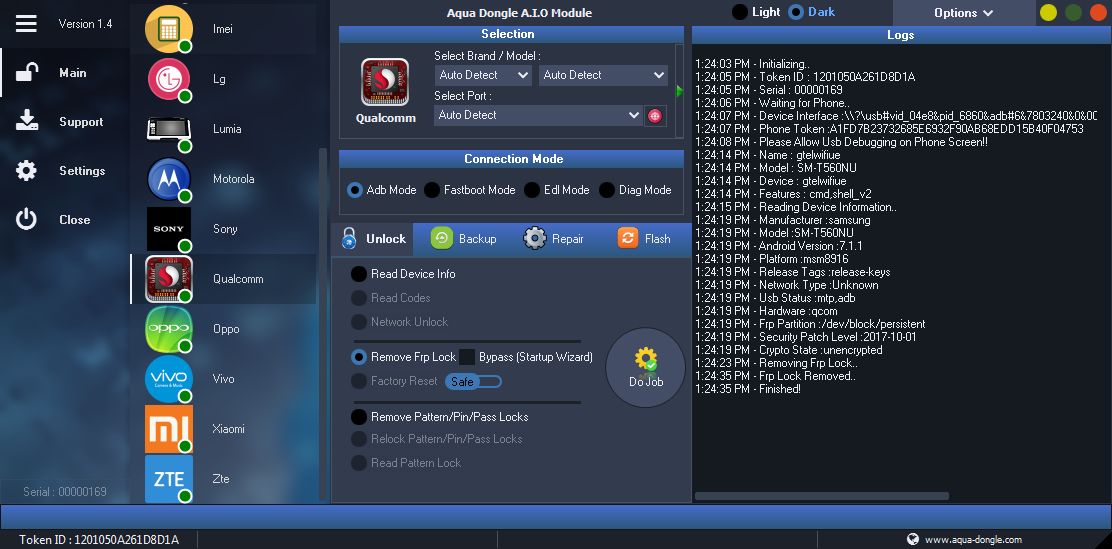Open www.aqua-dongle.com link
This screenshot has height=549, width=1112.
(973, 540)
